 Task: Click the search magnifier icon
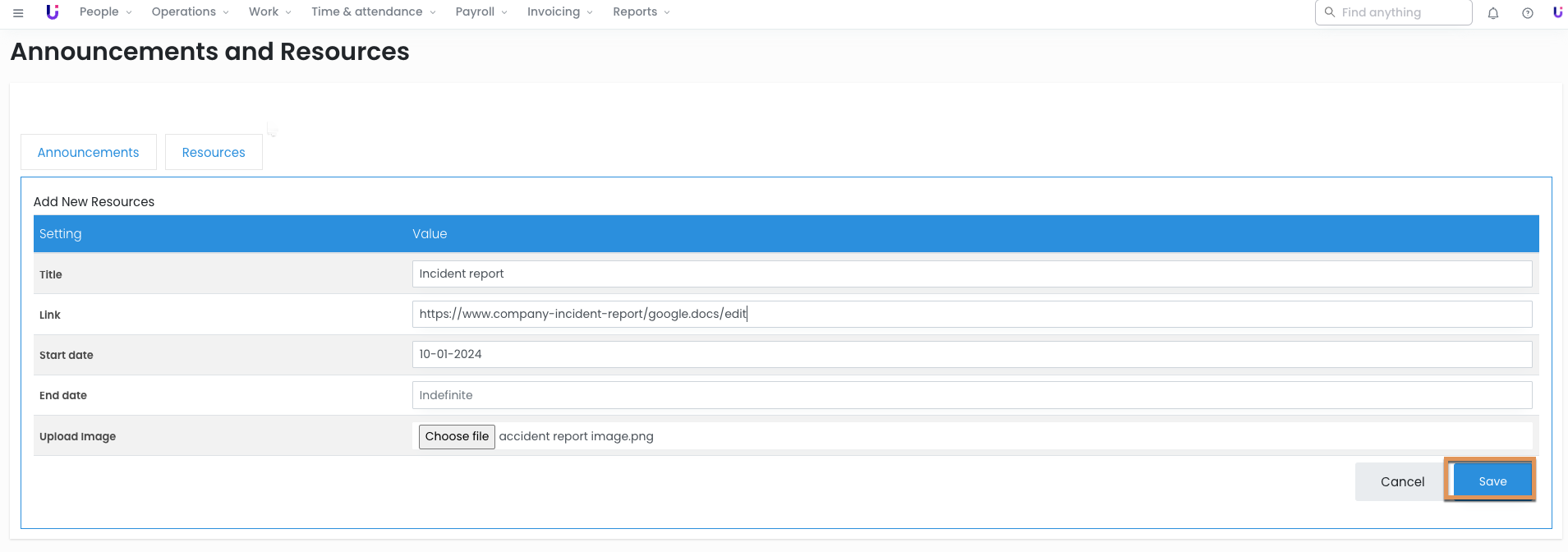click(1330, 12)
